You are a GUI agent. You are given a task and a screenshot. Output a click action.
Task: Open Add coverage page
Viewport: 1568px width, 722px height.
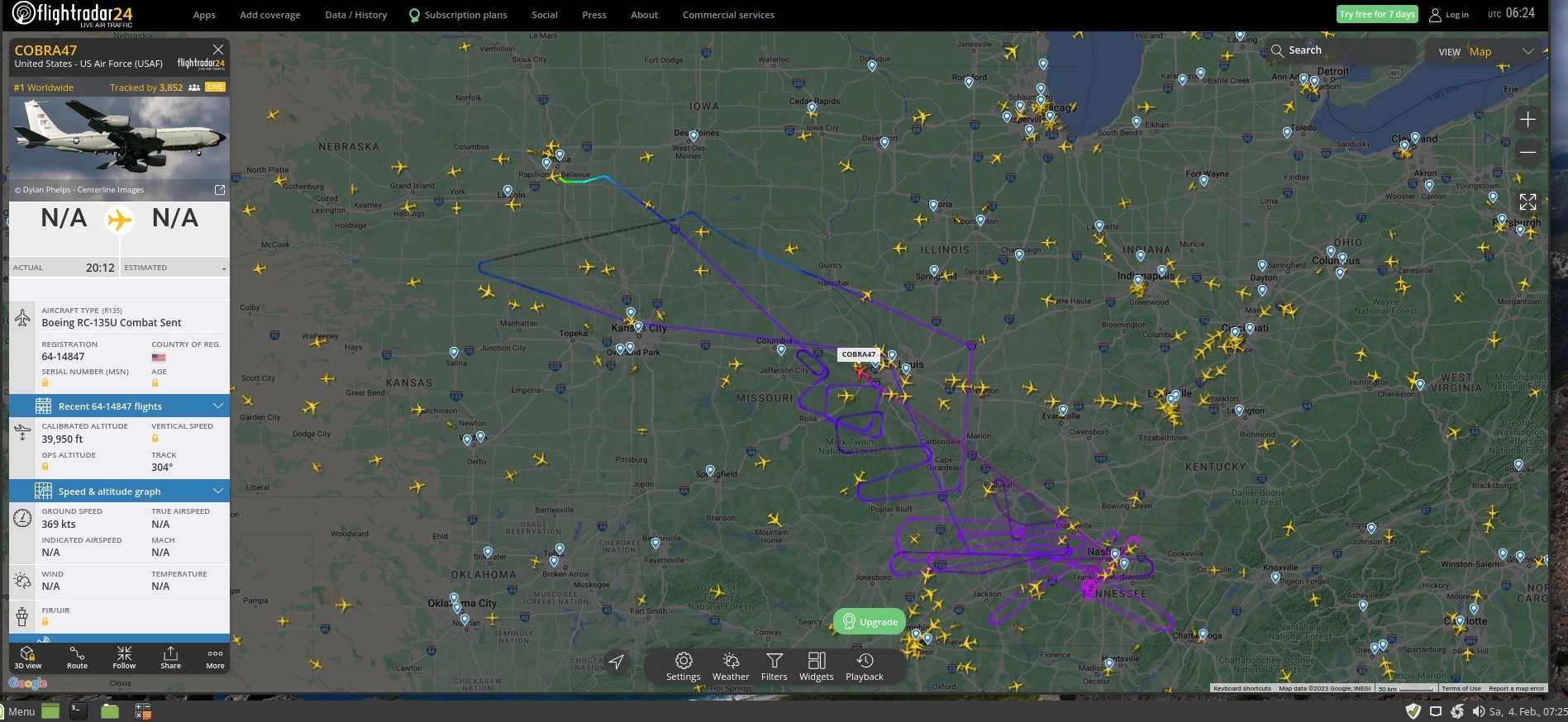270,15
